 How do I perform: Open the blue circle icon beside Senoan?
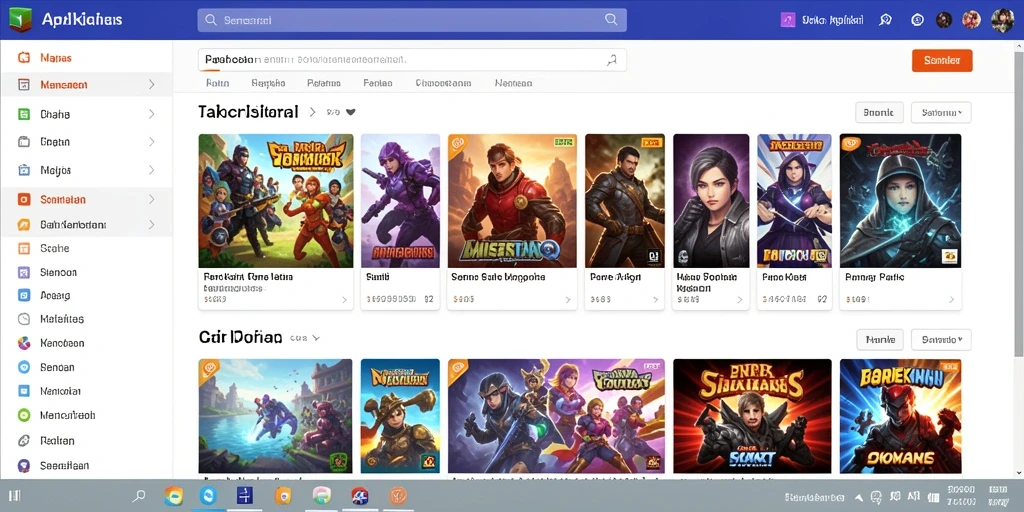24,367
